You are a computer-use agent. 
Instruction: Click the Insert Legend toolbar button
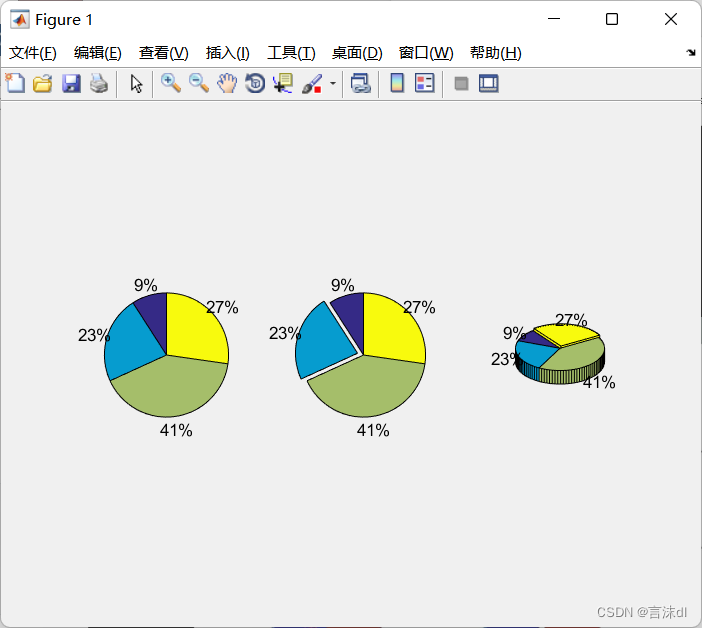425,84
